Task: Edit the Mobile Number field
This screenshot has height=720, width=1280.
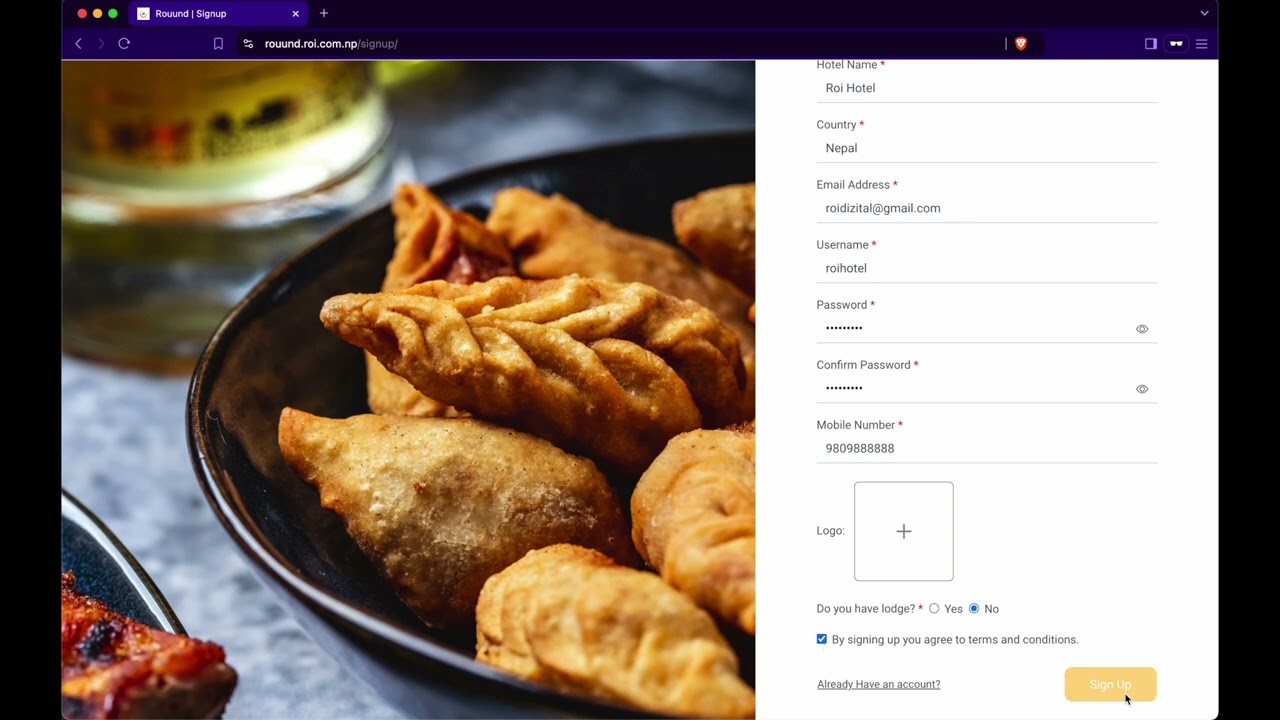Action: coord(986,448)
